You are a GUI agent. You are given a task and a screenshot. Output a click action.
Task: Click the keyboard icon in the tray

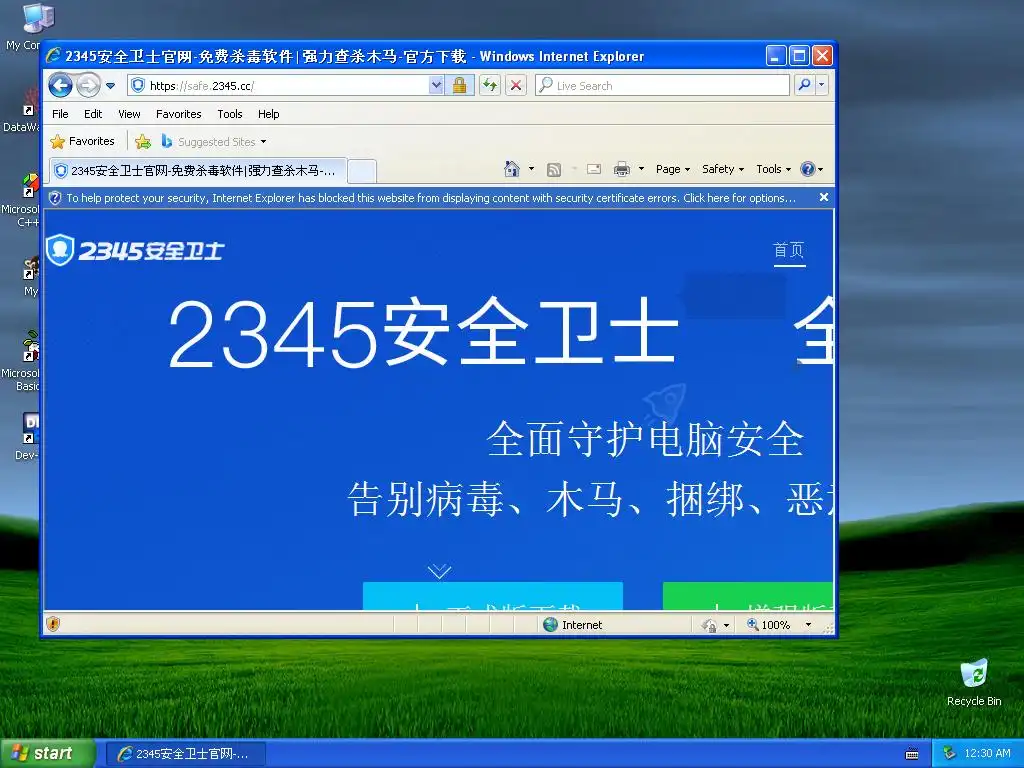click(912, 754)
